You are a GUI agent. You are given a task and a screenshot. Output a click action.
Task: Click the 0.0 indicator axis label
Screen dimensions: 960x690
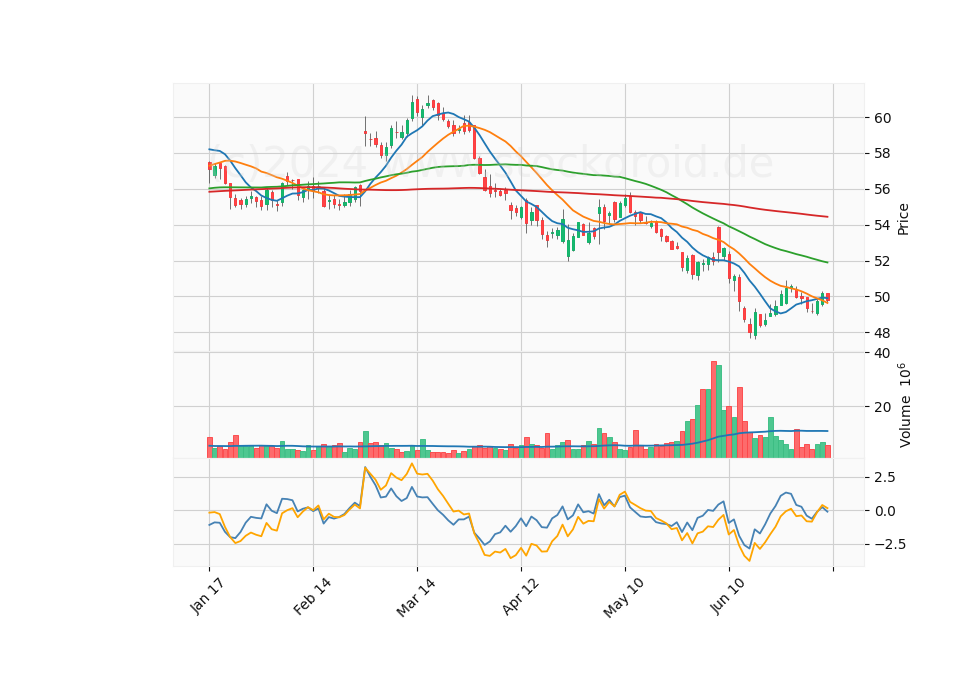(884, 511)
